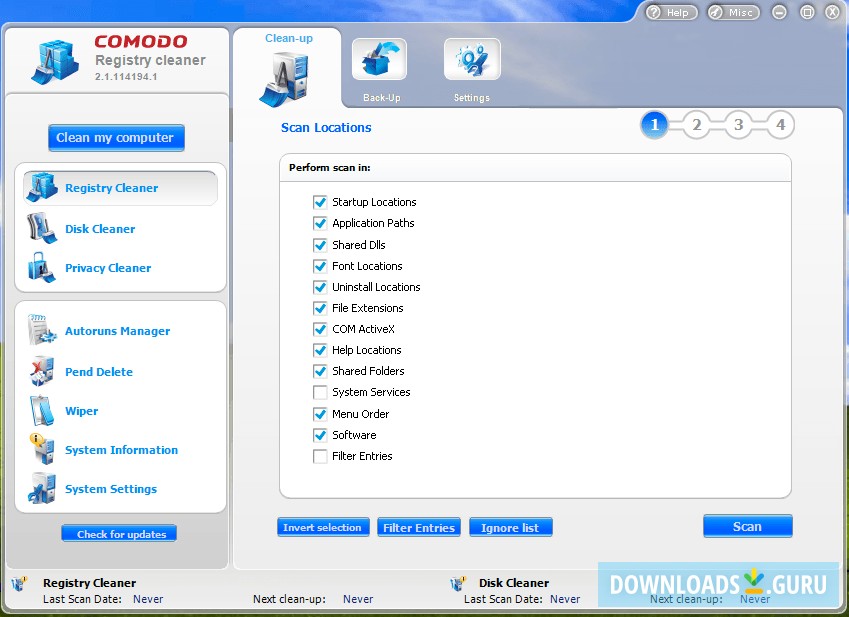Image resolution: width=849 pixels, height=617 pixels.
Task: Click the Check for updates button
Action: pyautogui.click(x=119, y=534)
